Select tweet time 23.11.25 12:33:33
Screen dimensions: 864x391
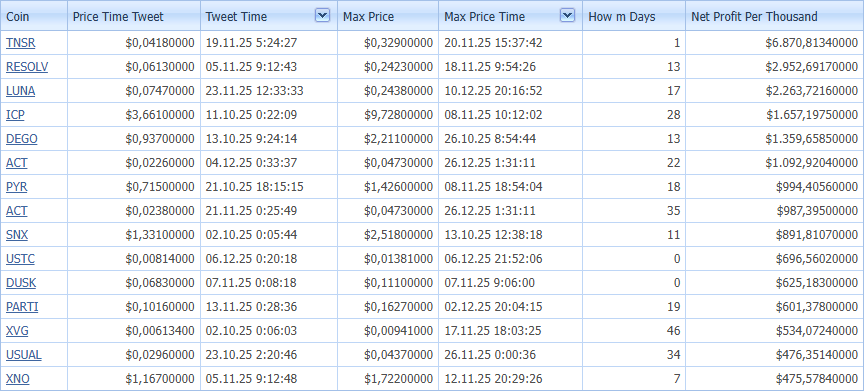point(254,91)
